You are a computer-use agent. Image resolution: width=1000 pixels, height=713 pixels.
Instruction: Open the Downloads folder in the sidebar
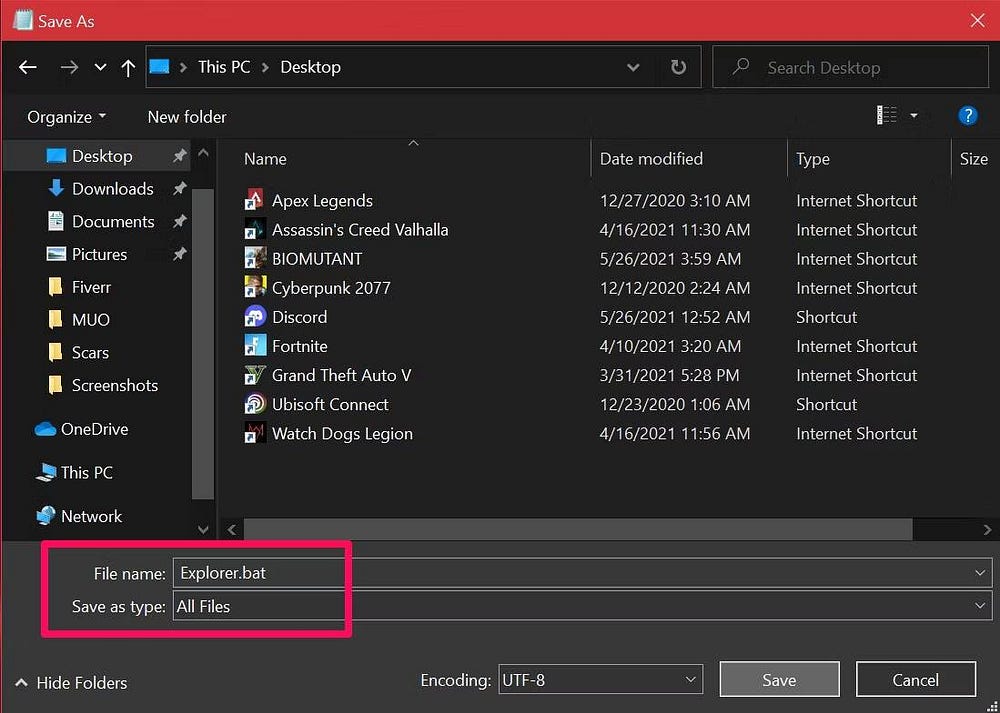coord(113,188)
